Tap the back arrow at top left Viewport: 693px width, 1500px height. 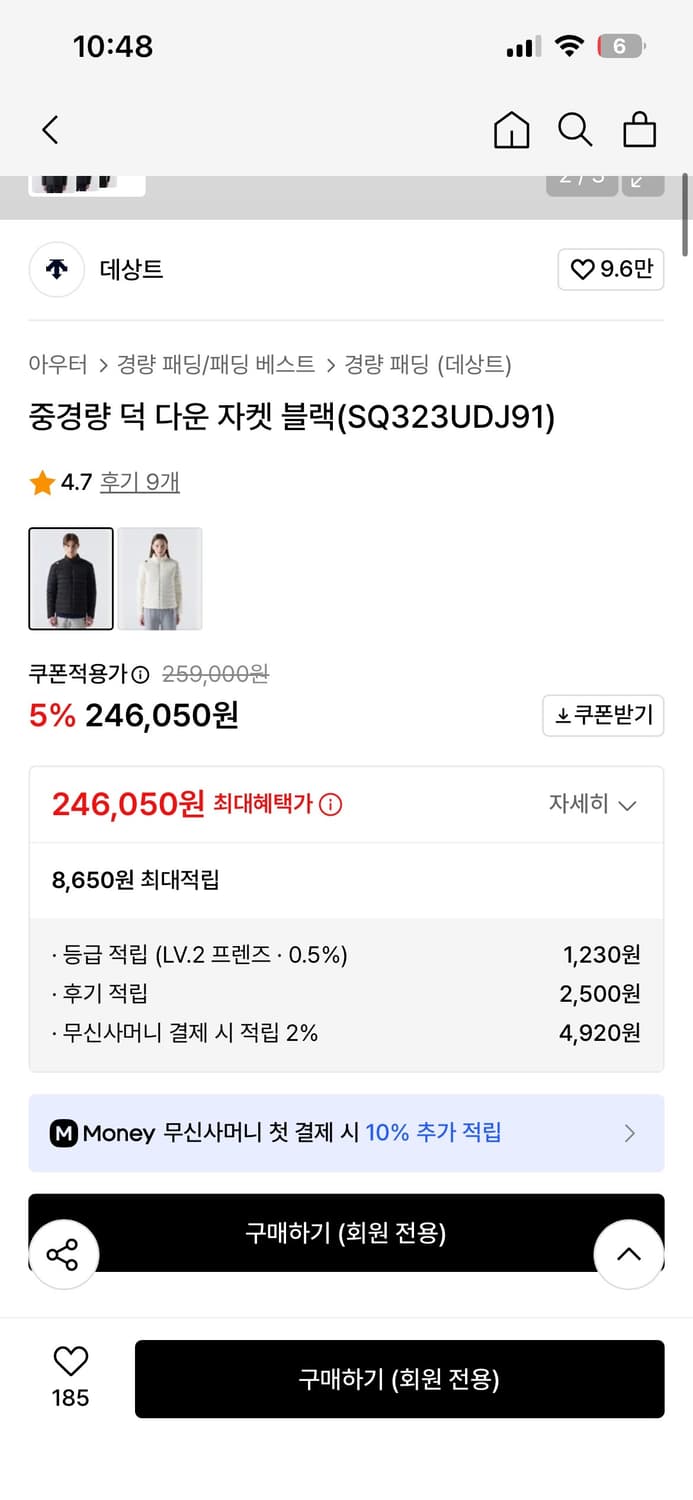[x=50, y=130]
